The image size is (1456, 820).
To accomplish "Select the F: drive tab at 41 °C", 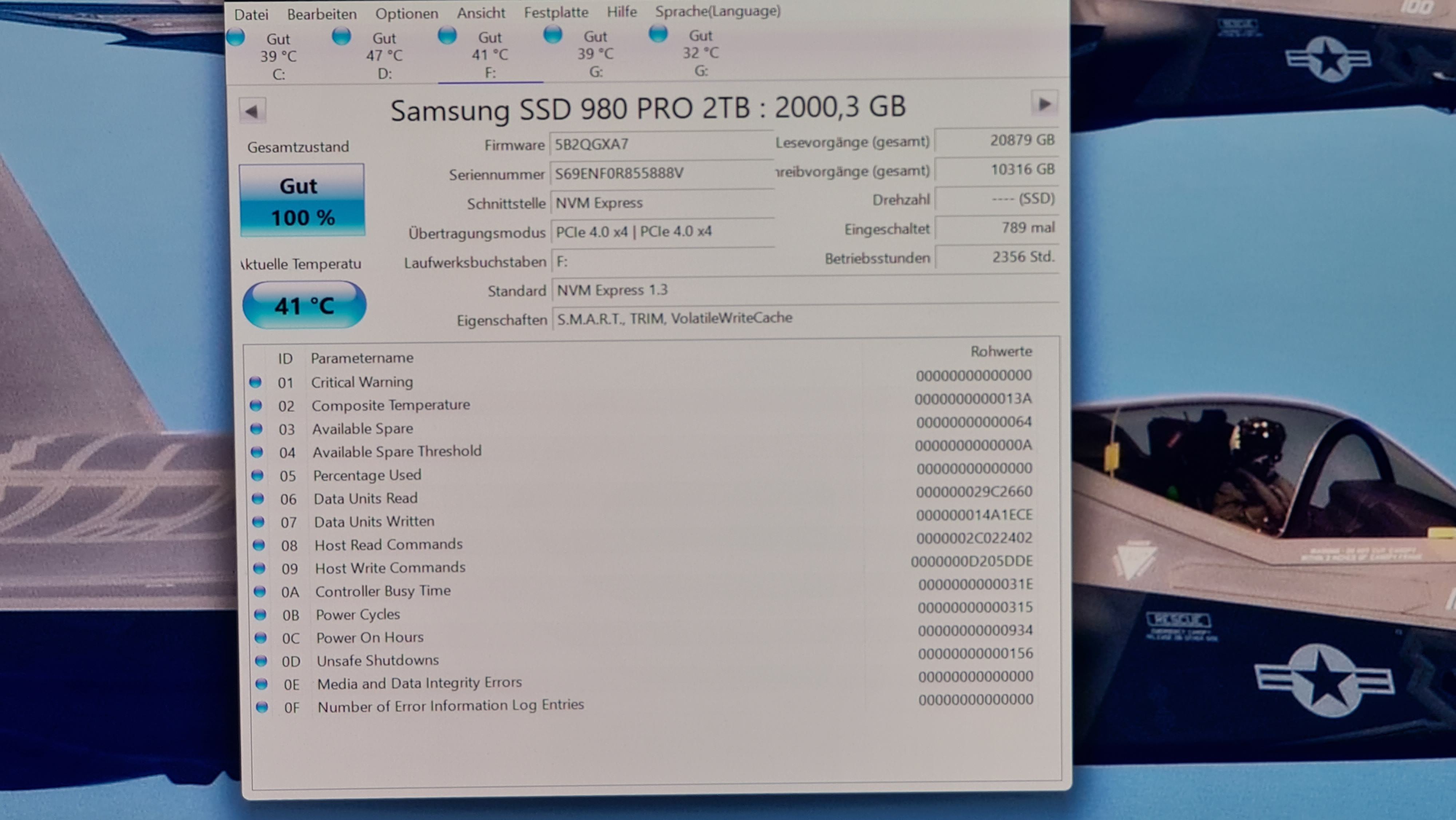I will (490, 55).
